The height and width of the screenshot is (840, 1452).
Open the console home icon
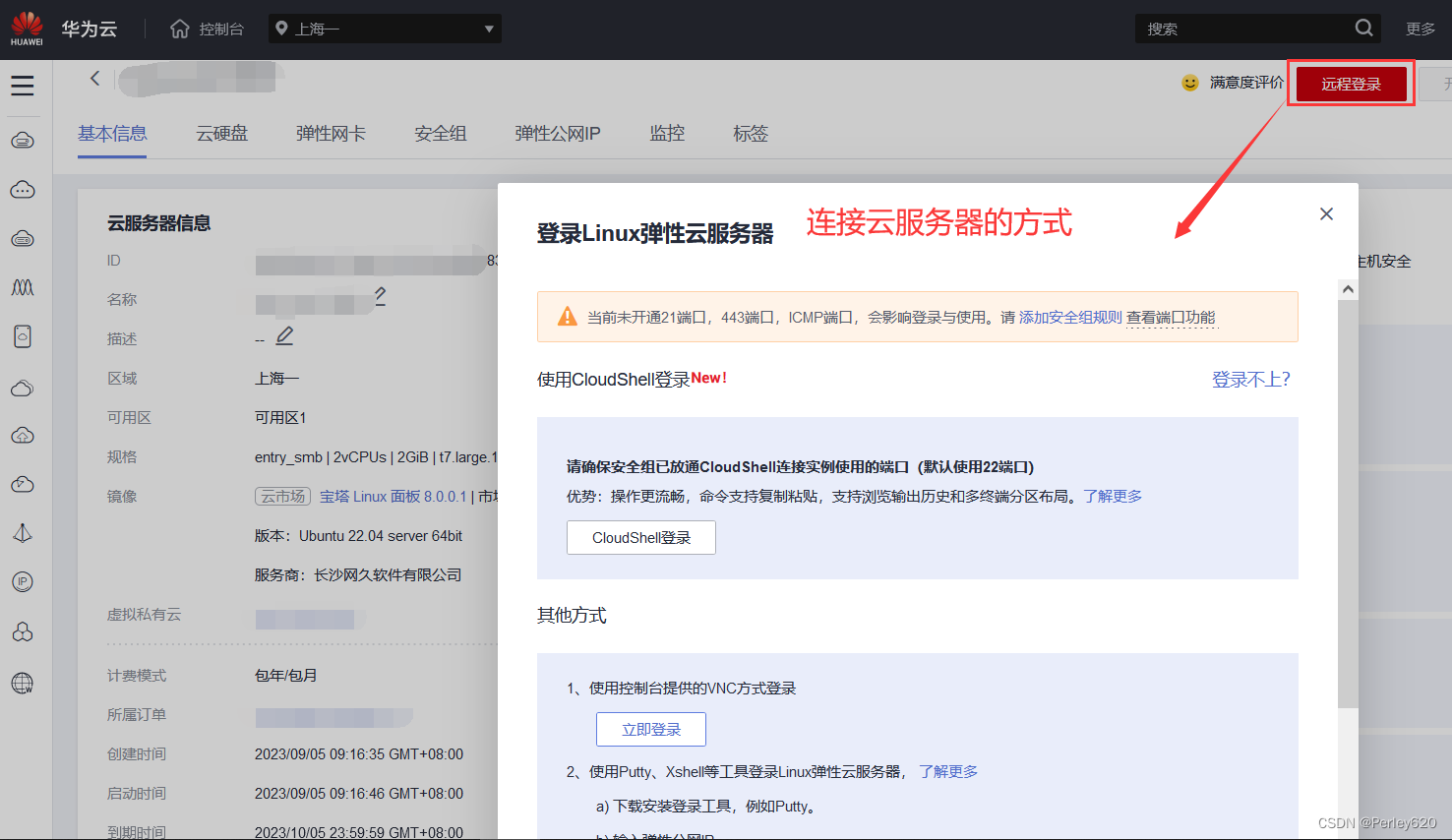[x=179, y=29]
